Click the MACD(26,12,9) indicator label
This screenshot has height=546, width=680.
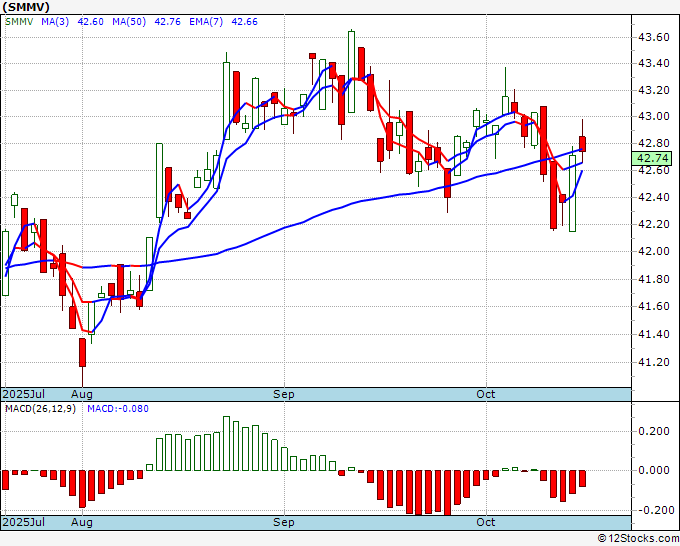coord(40,409)
